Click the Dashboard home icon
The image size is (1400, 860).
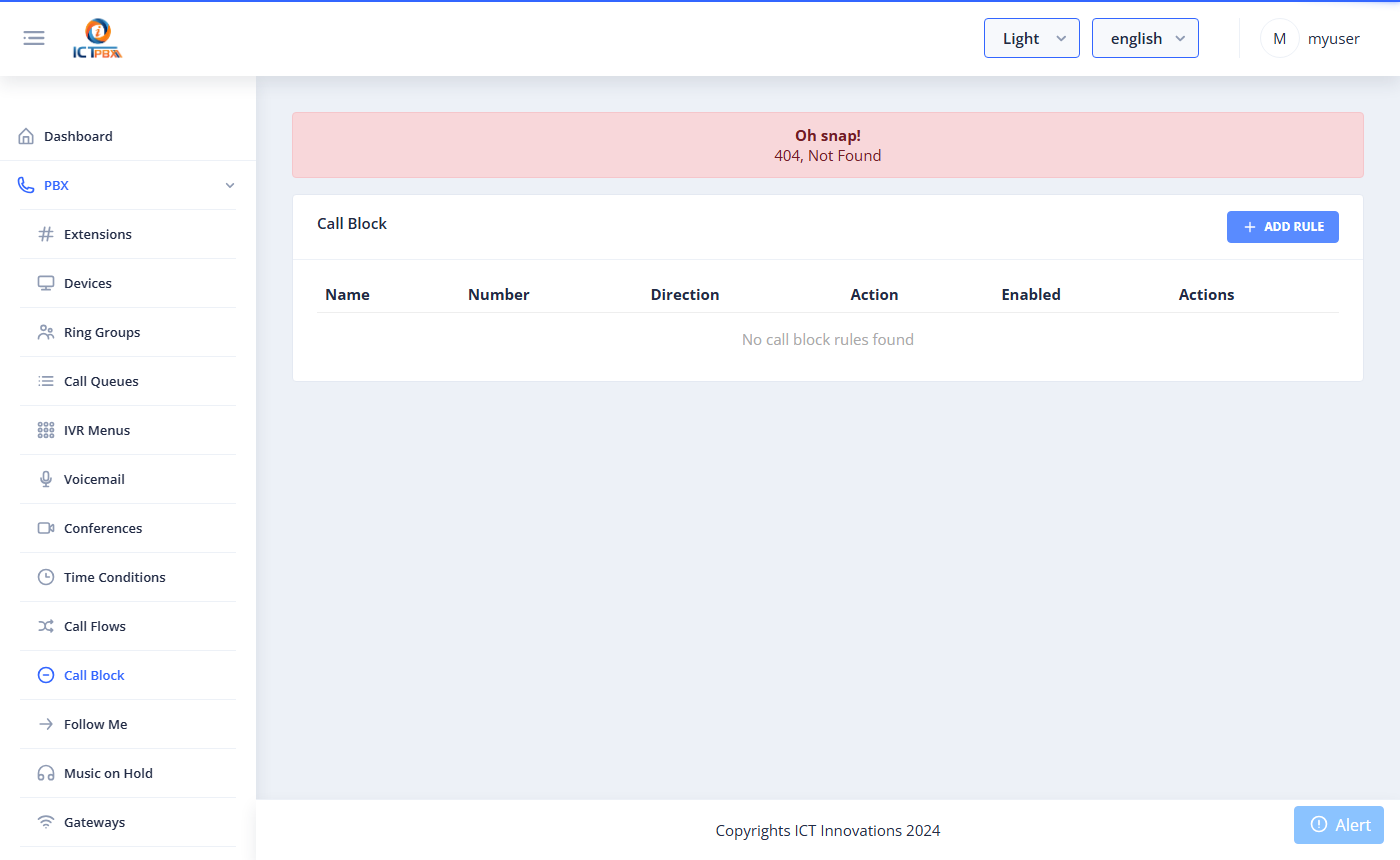pyautogui.click(x=26, y=136)
